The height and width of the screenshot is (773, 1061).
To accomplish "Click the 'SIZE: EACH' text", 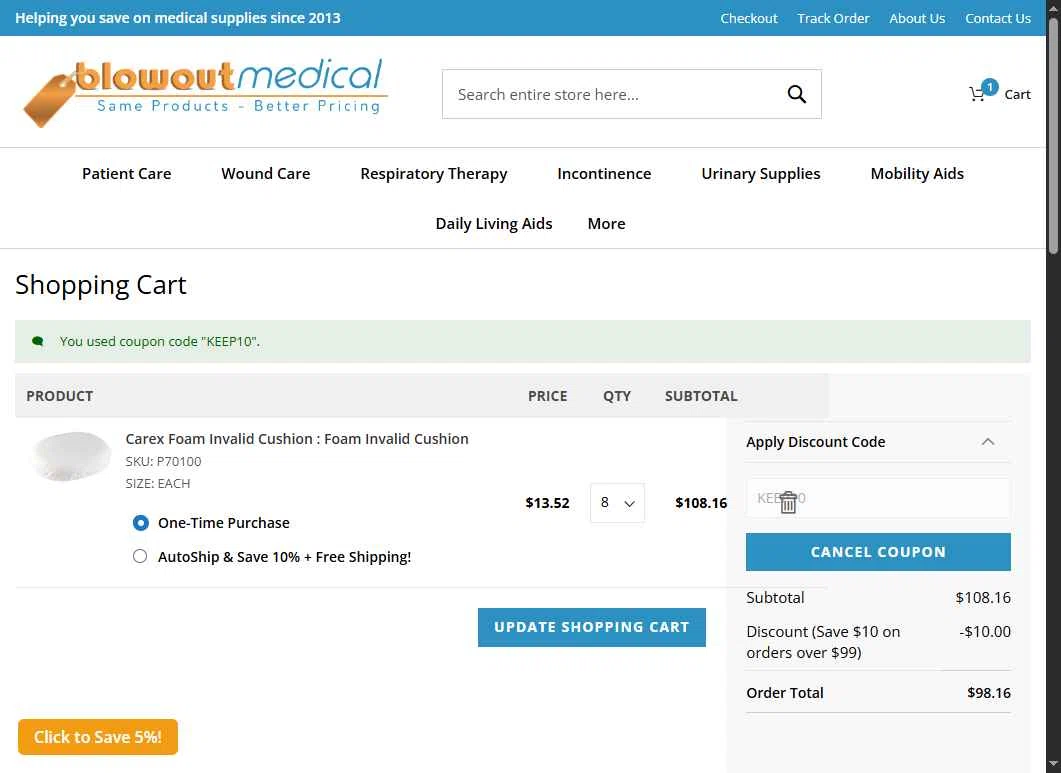I will [158, 483].
